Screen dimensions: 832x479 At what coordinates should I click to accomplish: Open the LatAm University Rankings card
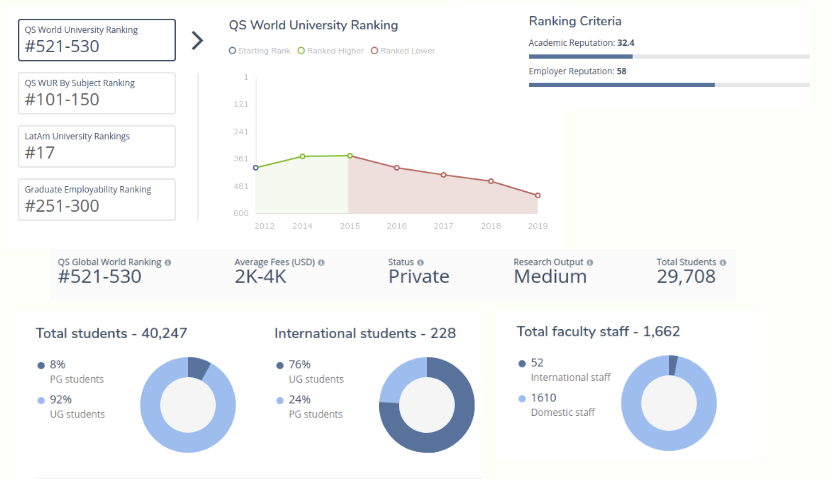point(97,146)
